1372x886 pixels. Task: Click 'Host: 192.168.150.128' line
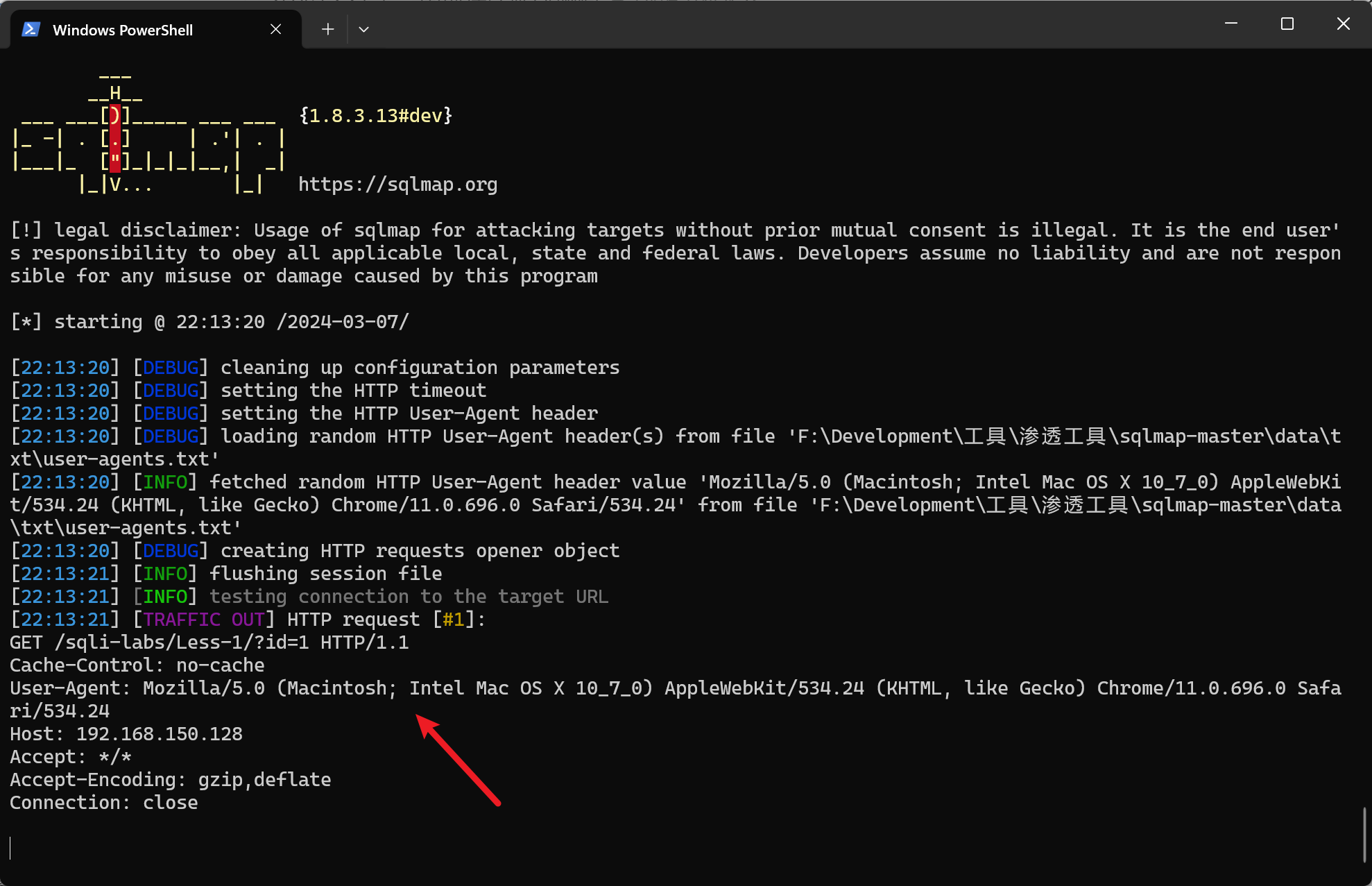click(x=126, y=734)
